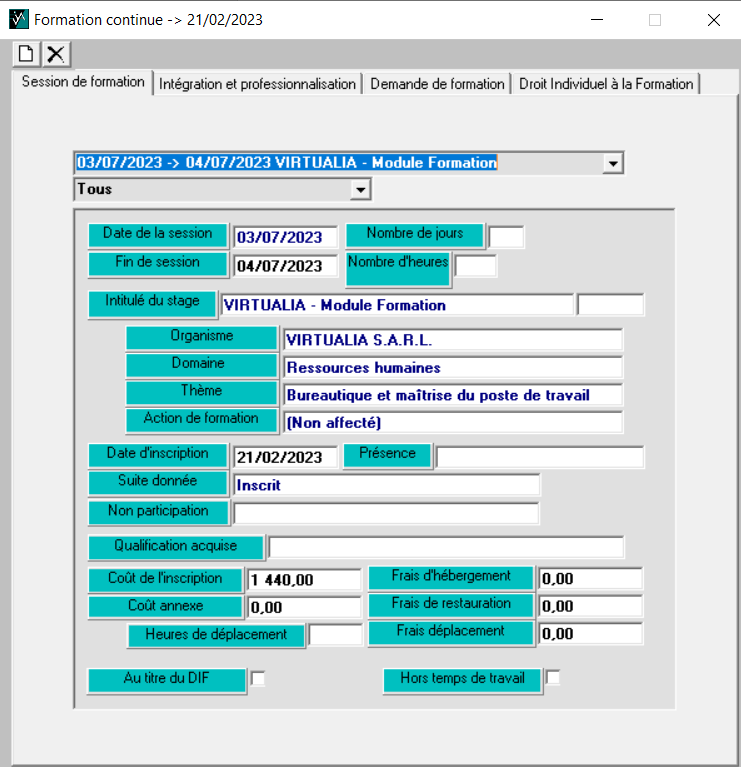The image size is (741, 767).
Task: Click the application logo in title bar
Action: 18,19
